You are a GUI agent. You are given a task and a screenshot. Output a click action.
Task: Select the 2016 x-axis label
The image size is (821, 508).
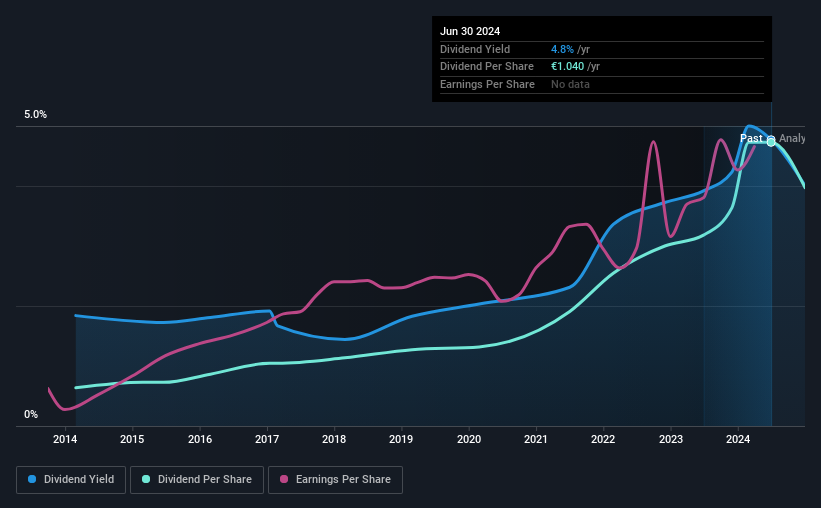click(x=200, y=439)
